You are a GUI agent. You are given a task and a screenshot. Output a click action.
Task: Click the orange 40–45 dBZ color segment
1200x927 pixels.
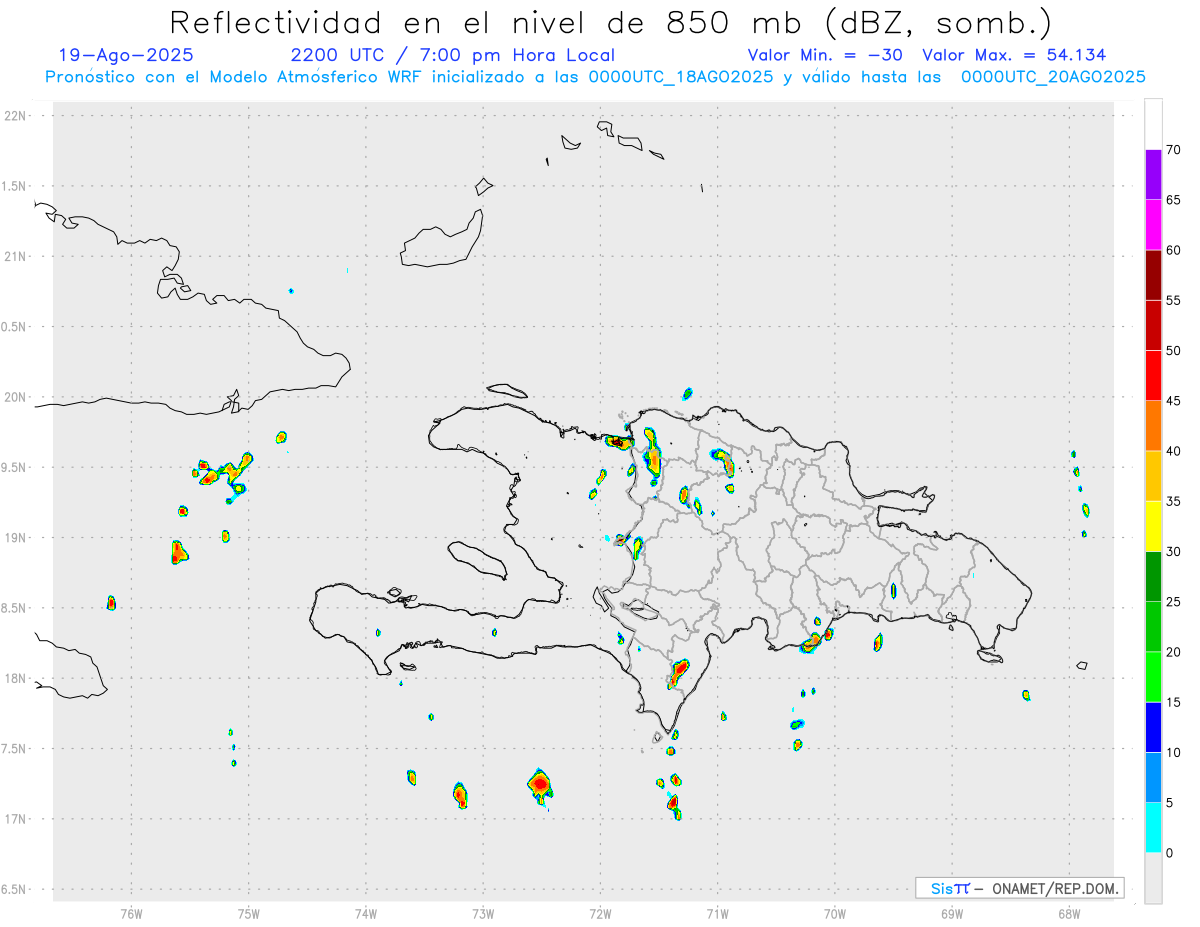(x=1153, y=426)
